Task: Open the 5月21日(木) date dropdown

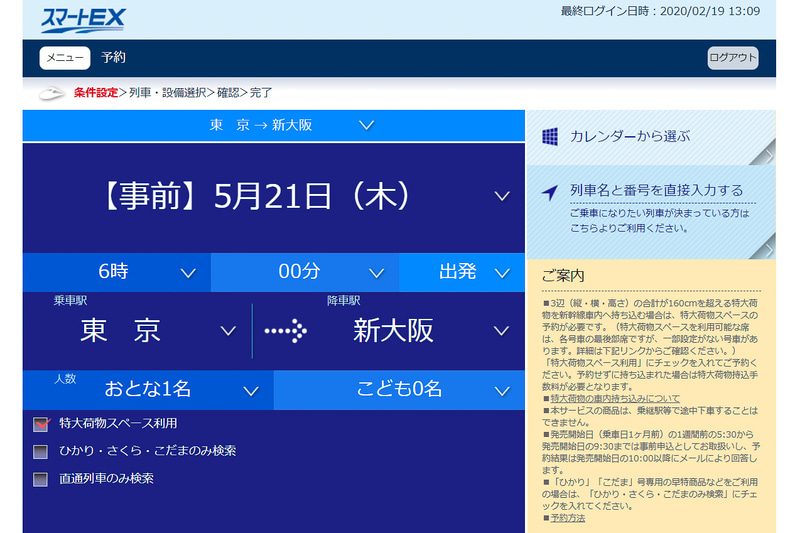Action: (273, 197)
